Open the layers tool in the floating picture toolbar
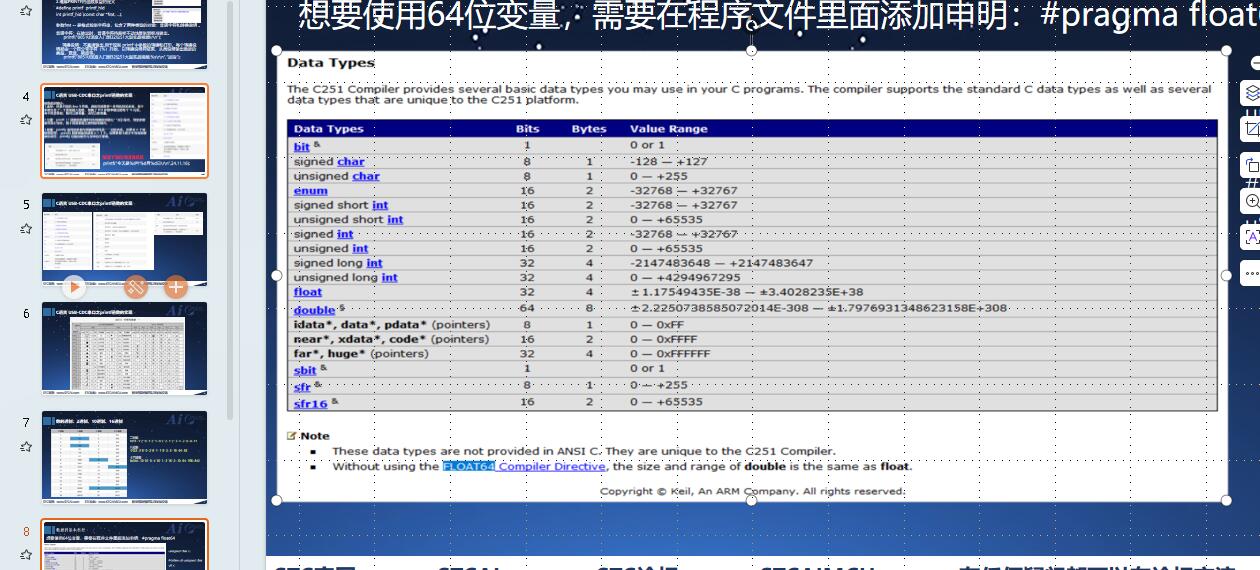 click(x=1252, y=93)
